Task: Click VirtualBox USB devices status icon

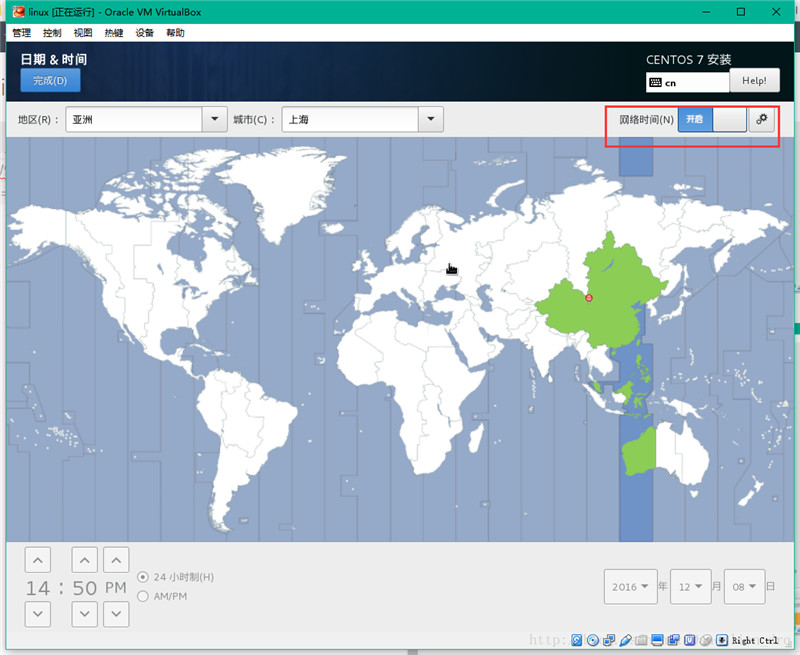Action: (x=626, y=640)
